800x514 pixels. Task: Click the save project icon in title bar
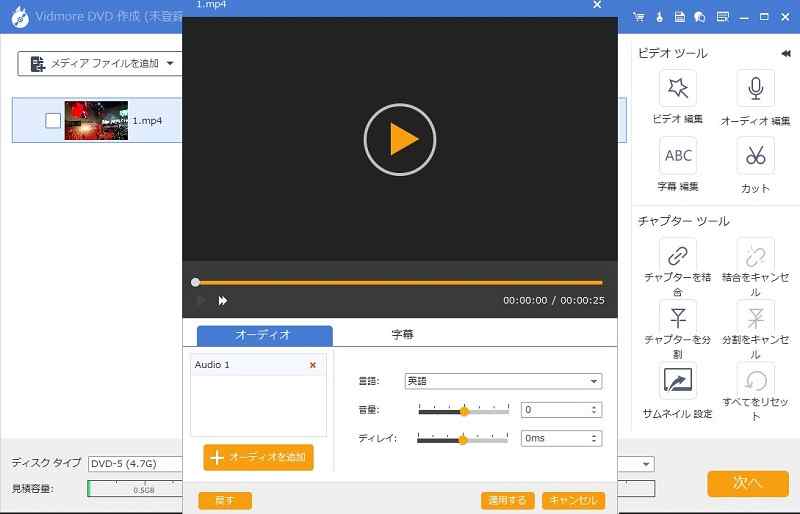click(680, 17)
